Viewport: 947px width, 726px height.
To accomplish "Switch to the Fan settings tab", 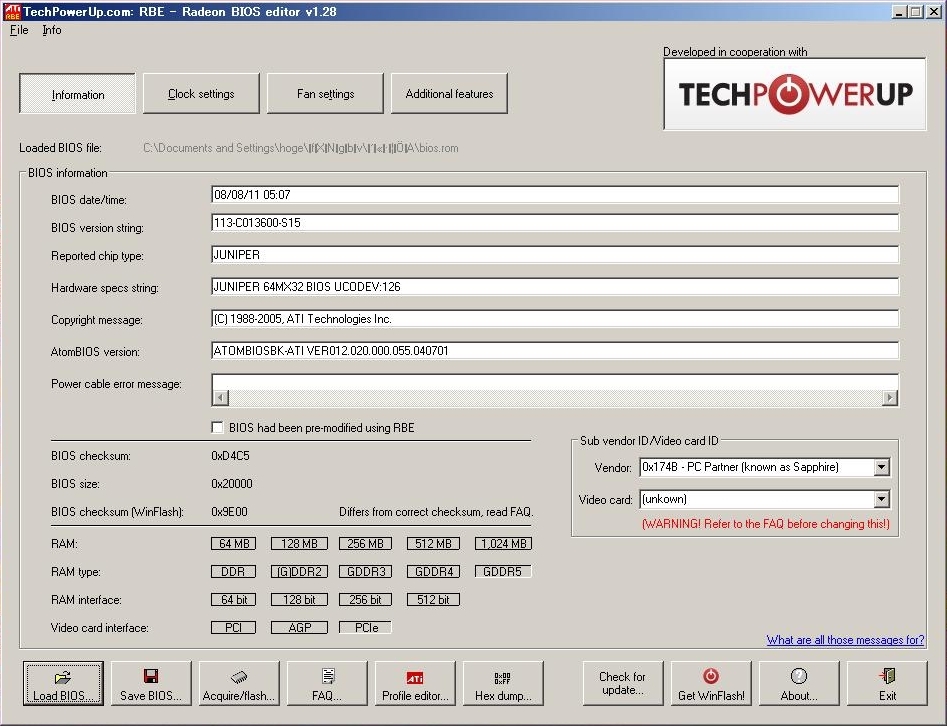I will click(x=326, y=94).
